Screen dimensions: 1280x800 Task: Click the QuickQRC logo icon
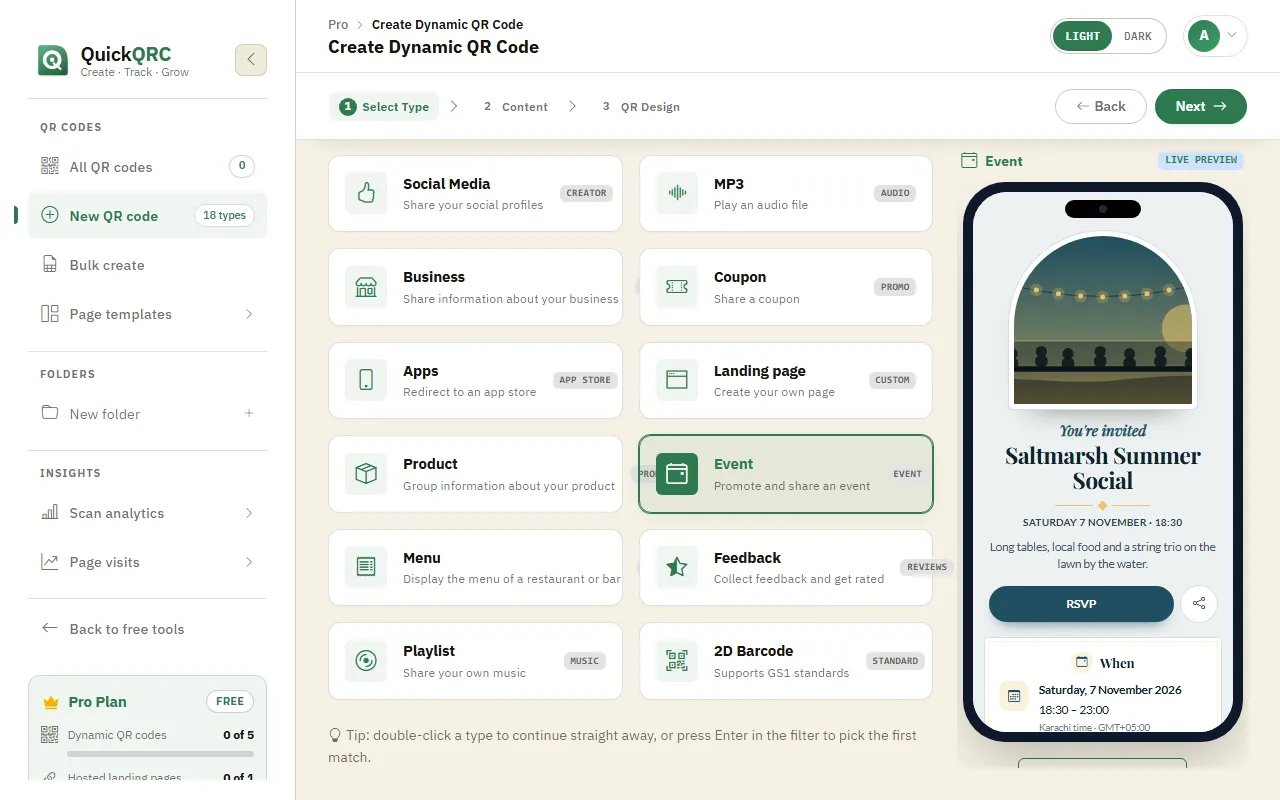coord(53,60)
